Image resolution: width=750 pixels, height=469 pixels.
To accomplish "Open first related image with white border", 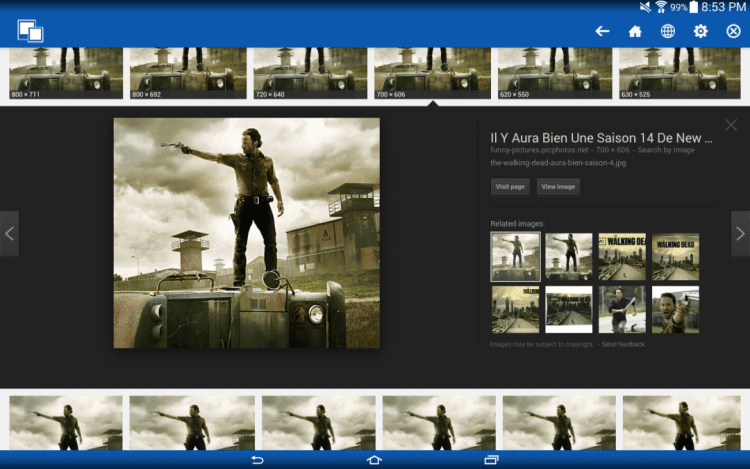I will click(x=515, y=257).
